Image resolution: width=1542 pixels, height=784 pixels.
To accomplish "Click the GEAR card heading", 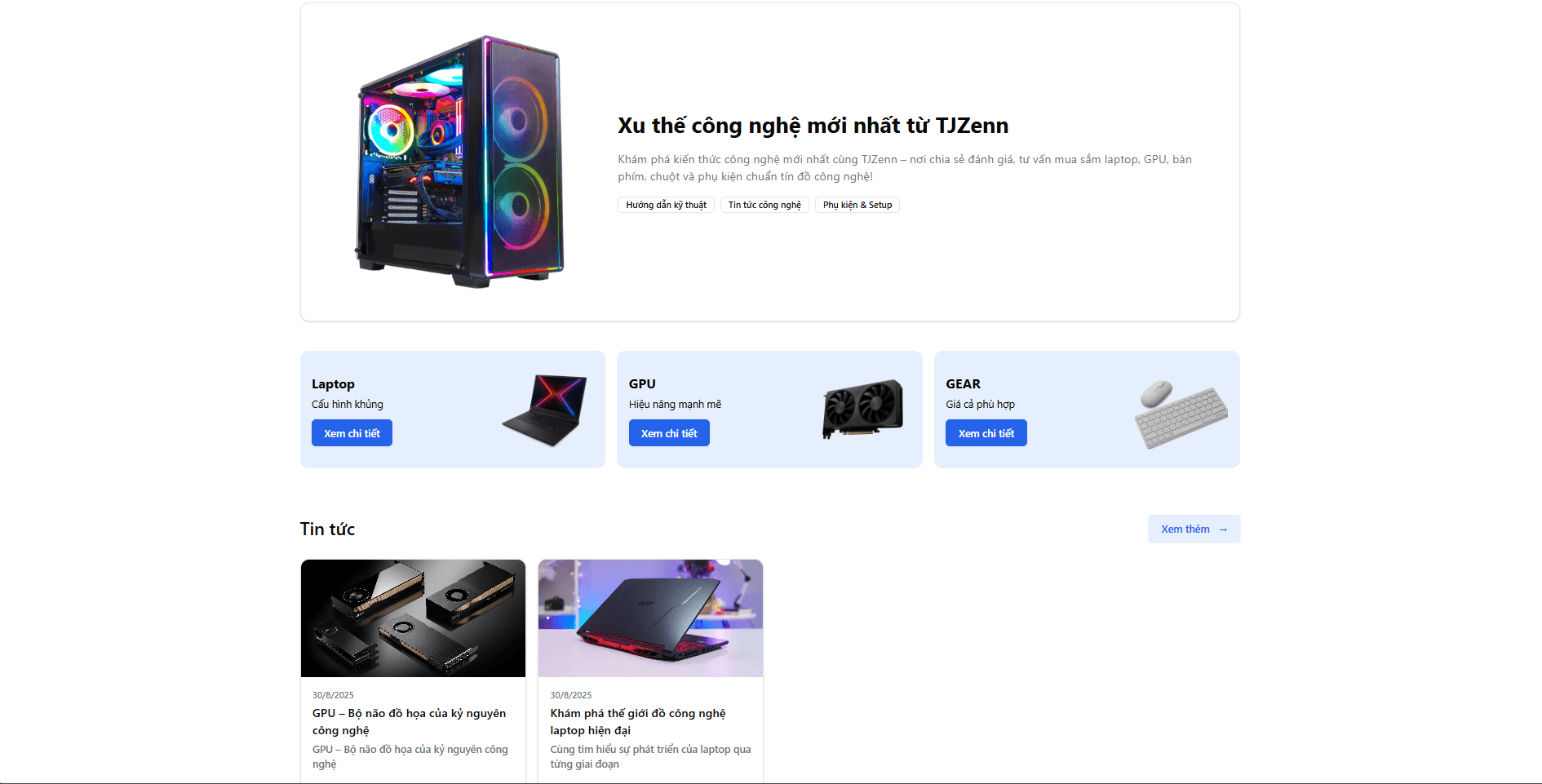I will click(963, 383).
